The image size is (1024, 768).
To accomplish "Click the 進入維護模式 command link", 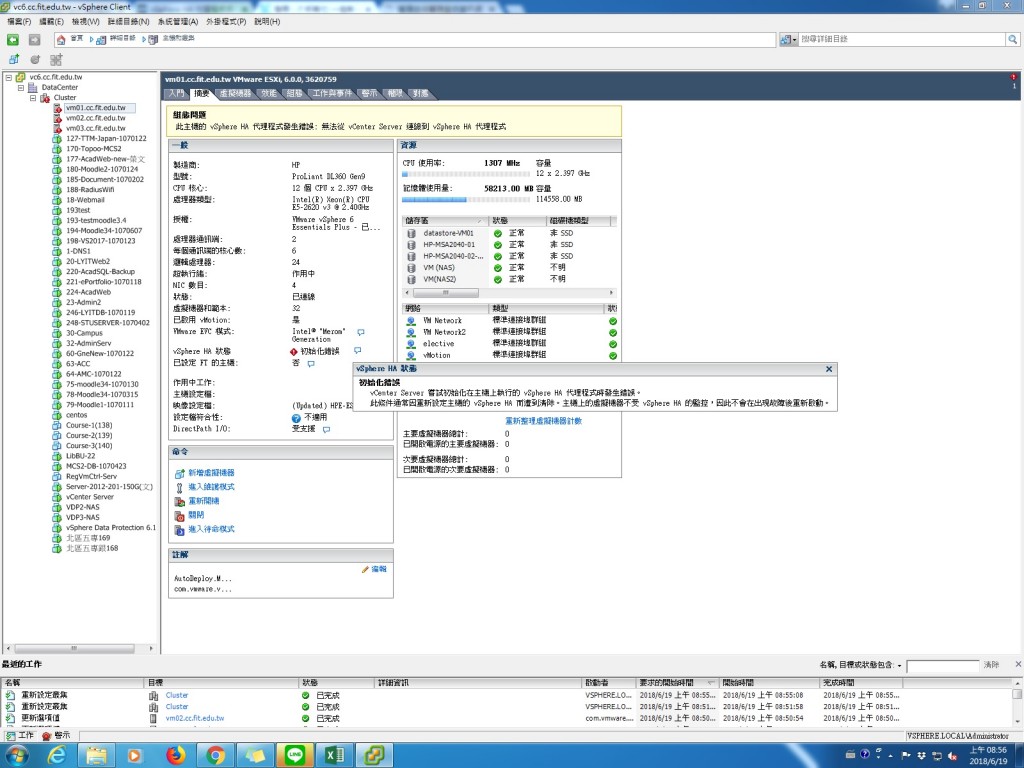I will pyautogui.click(x=211, y=487).
